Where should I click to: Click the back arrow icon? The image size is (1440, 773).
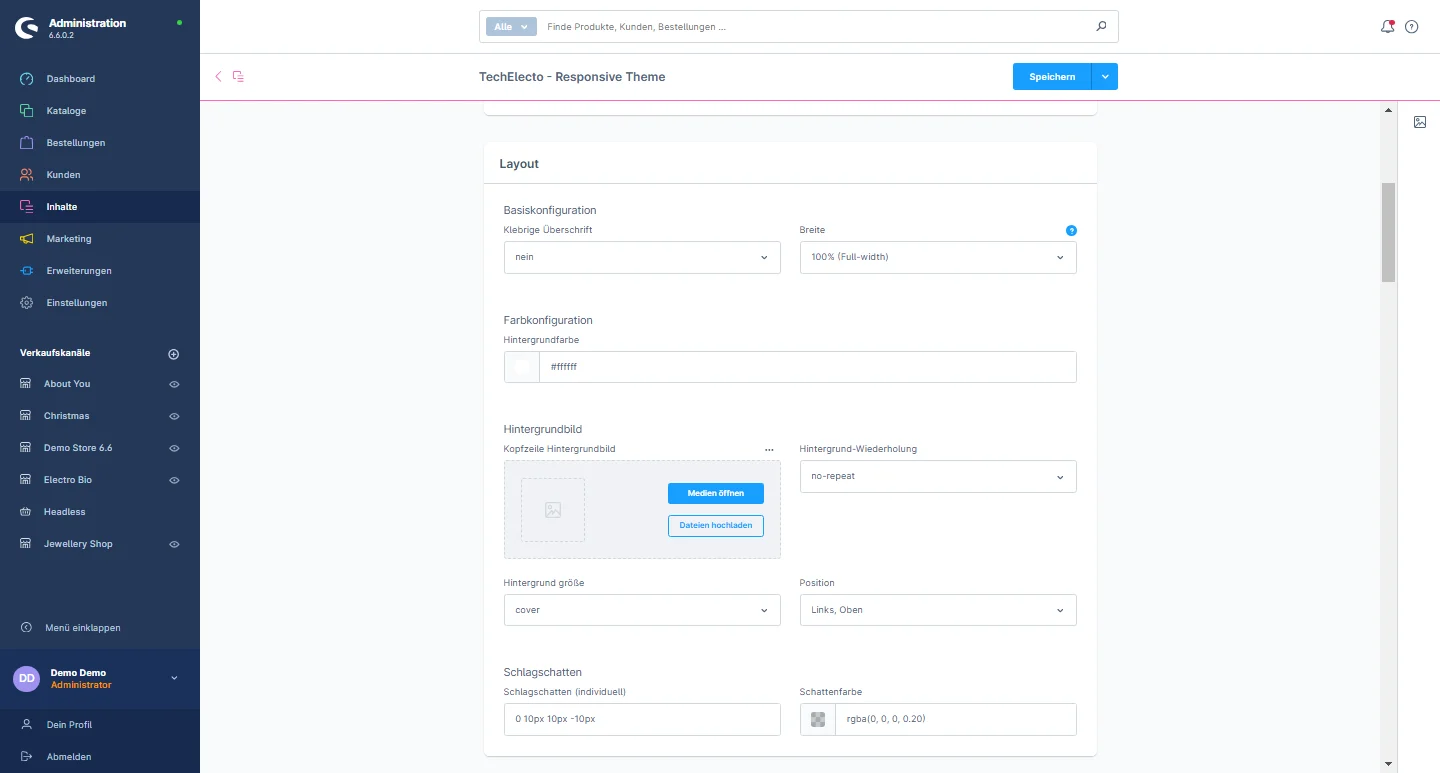[218, 76]
